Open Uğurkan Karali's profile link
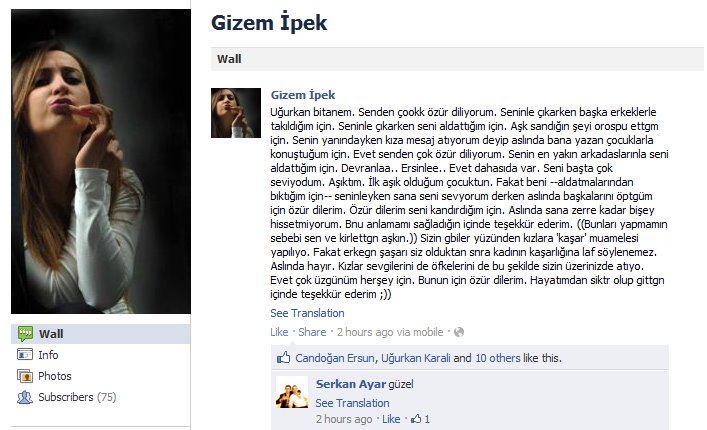Viewport: 707px width, 430px height. click(416, 358)
